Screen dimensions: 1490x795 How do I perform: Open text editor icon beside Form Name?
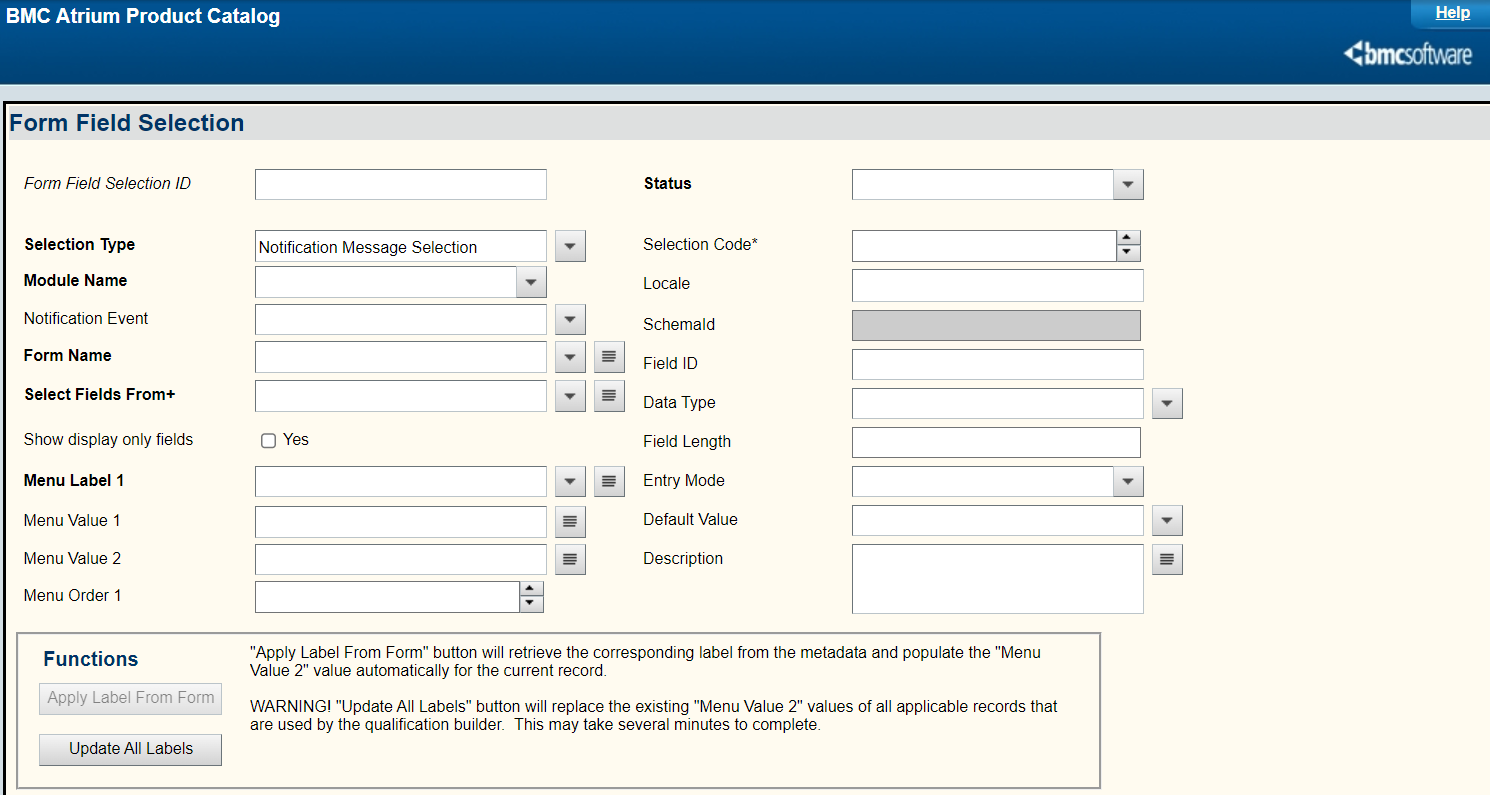[609, 357]
